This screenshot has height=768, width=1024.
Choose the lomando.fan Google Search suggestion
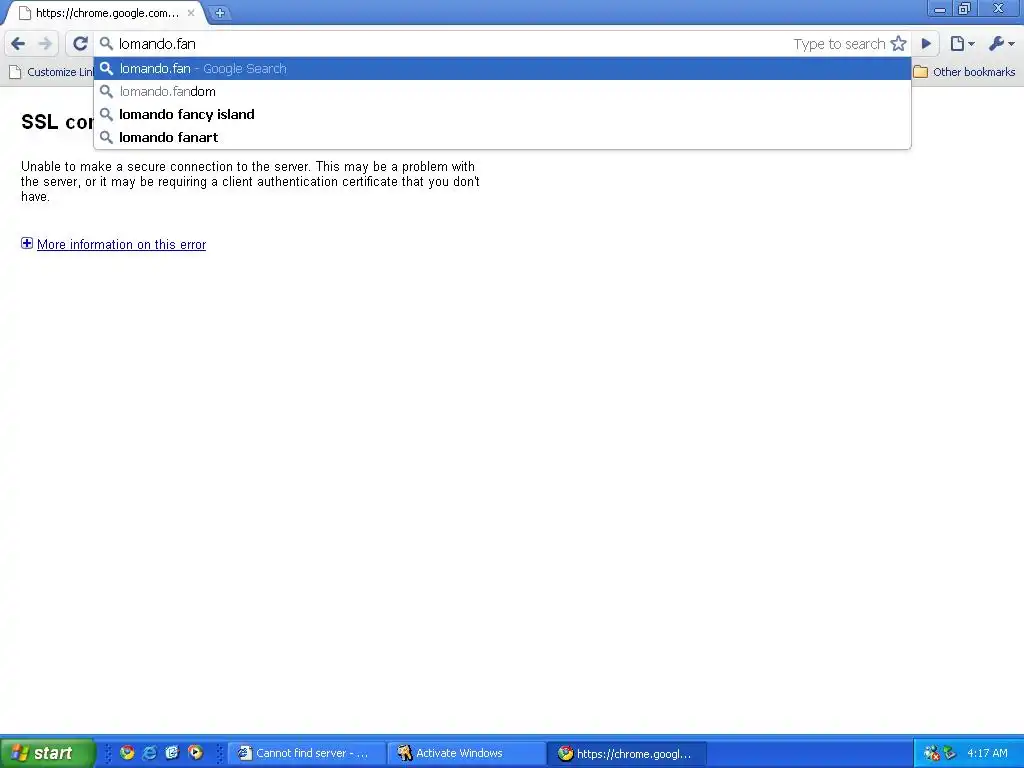point(502,69)
